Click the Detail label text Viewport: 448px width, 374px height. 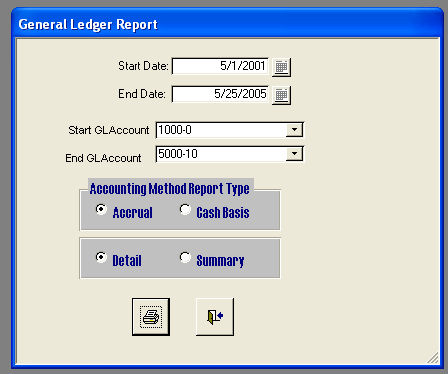[x=127, y=261]
